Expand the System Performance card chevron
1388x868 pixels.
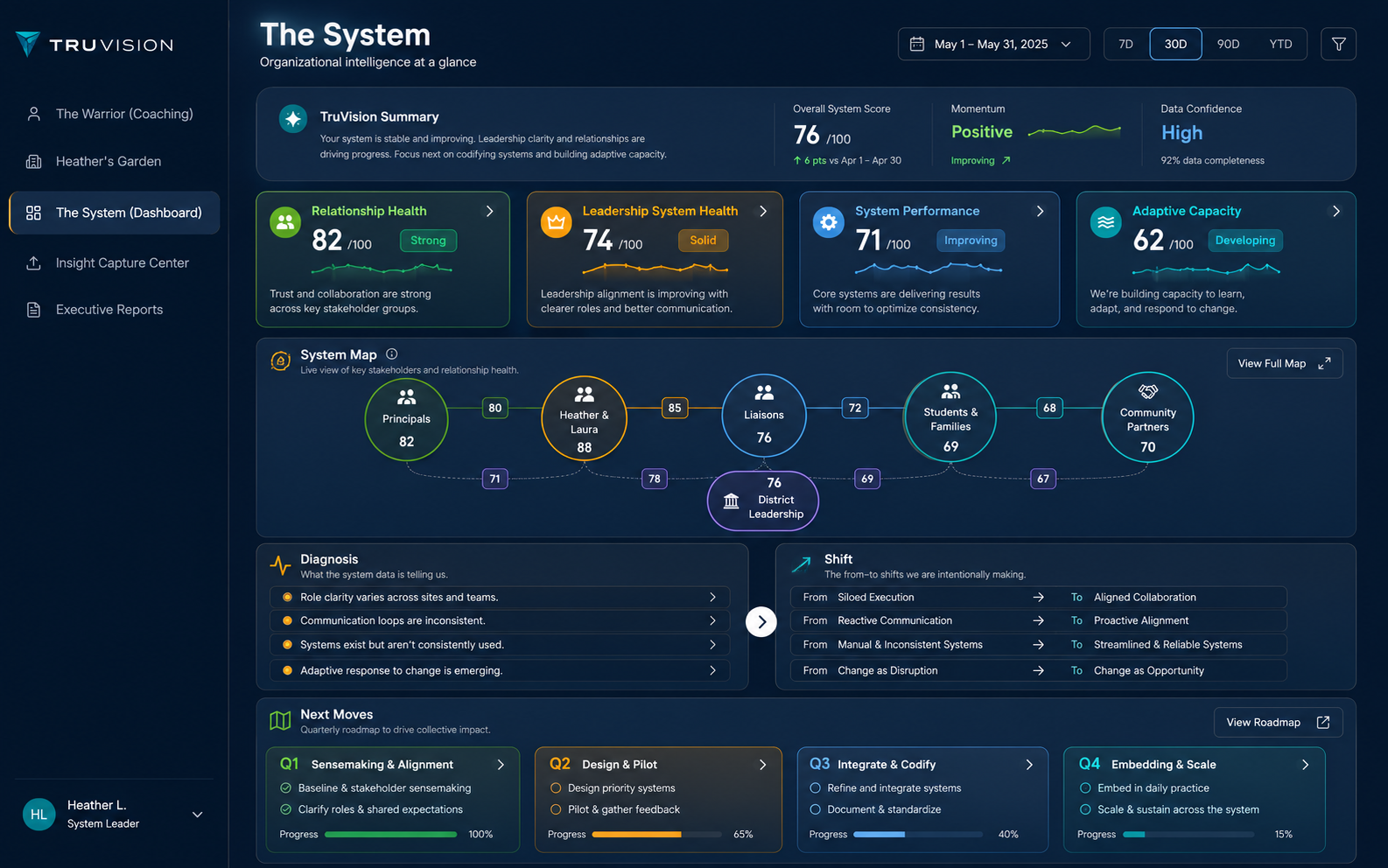[x=1040, y=211]
